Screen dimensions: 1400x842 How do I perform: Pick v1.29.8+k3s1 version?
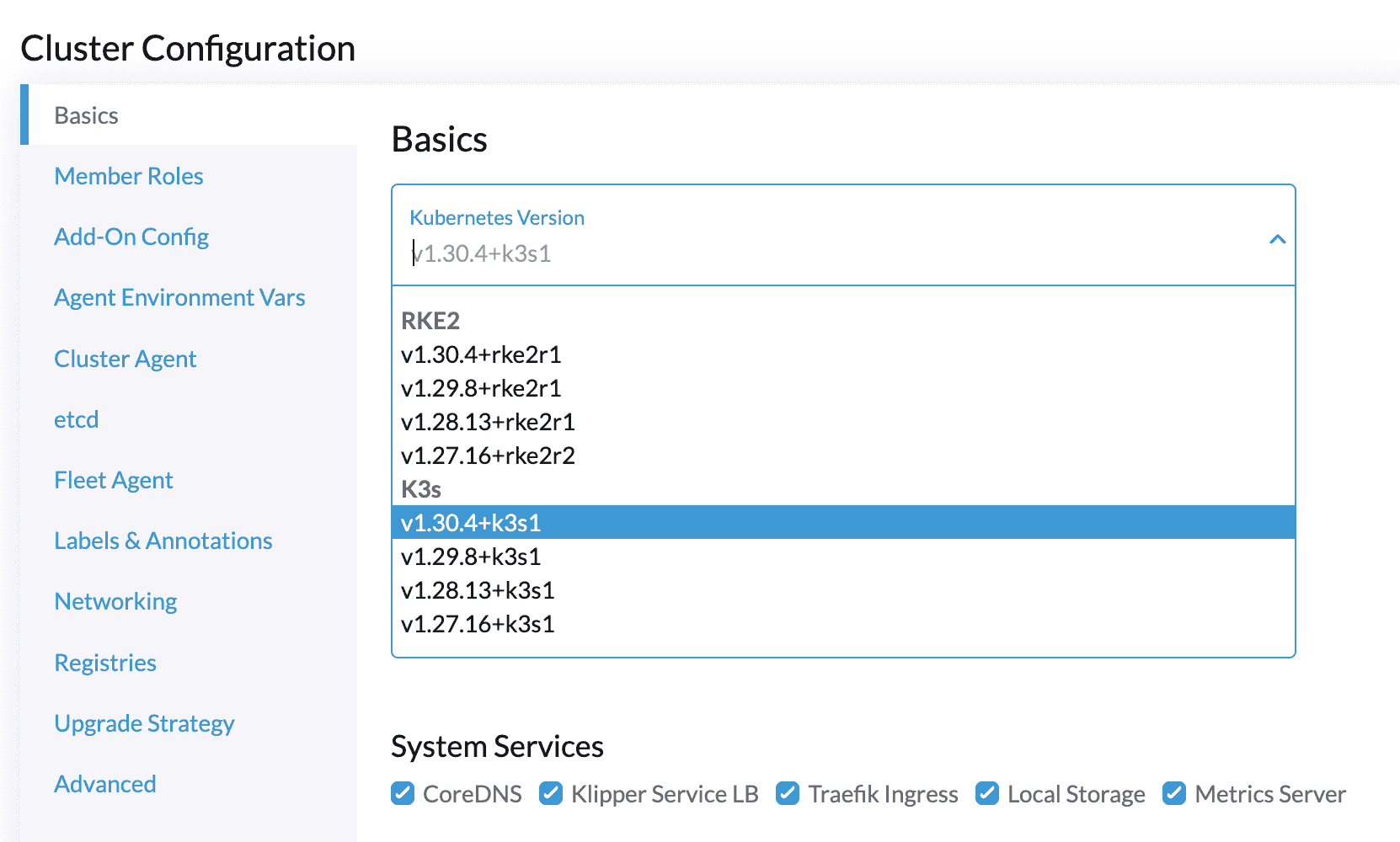click(843, 557)
